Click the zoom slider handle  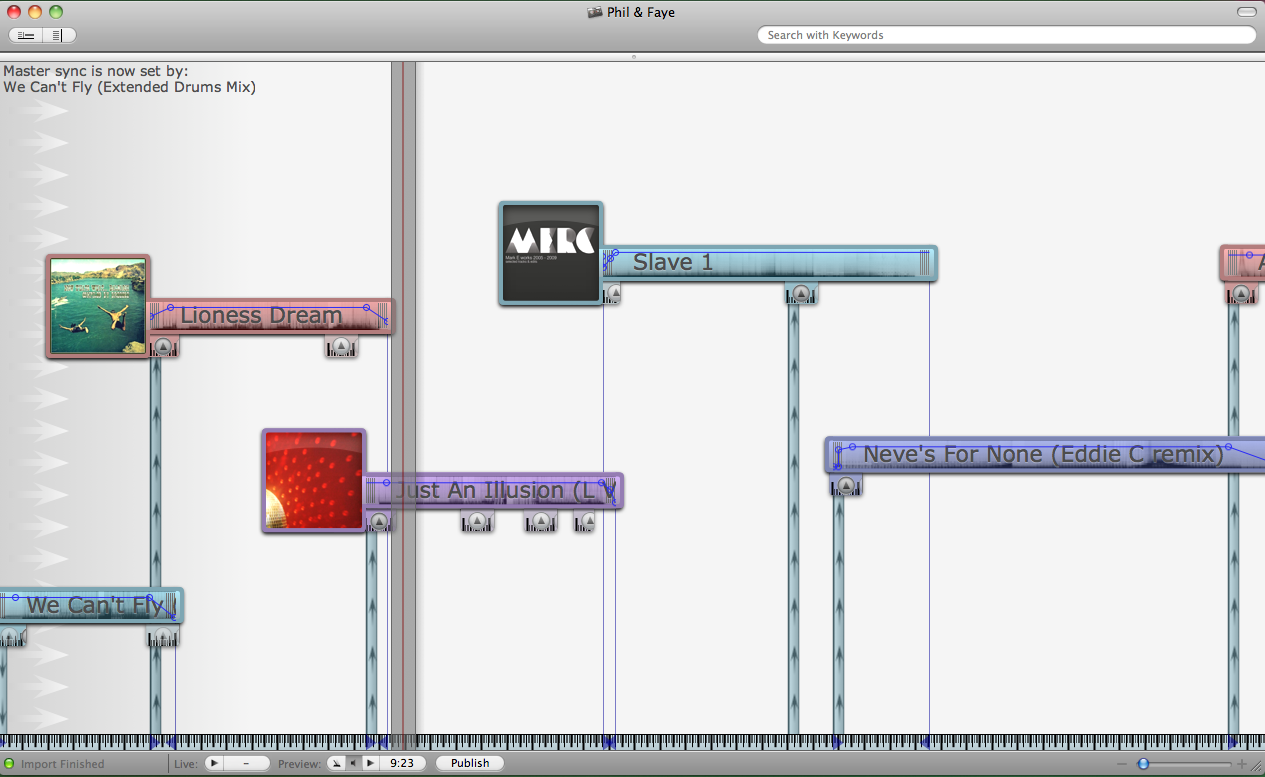click(1143, 764)
